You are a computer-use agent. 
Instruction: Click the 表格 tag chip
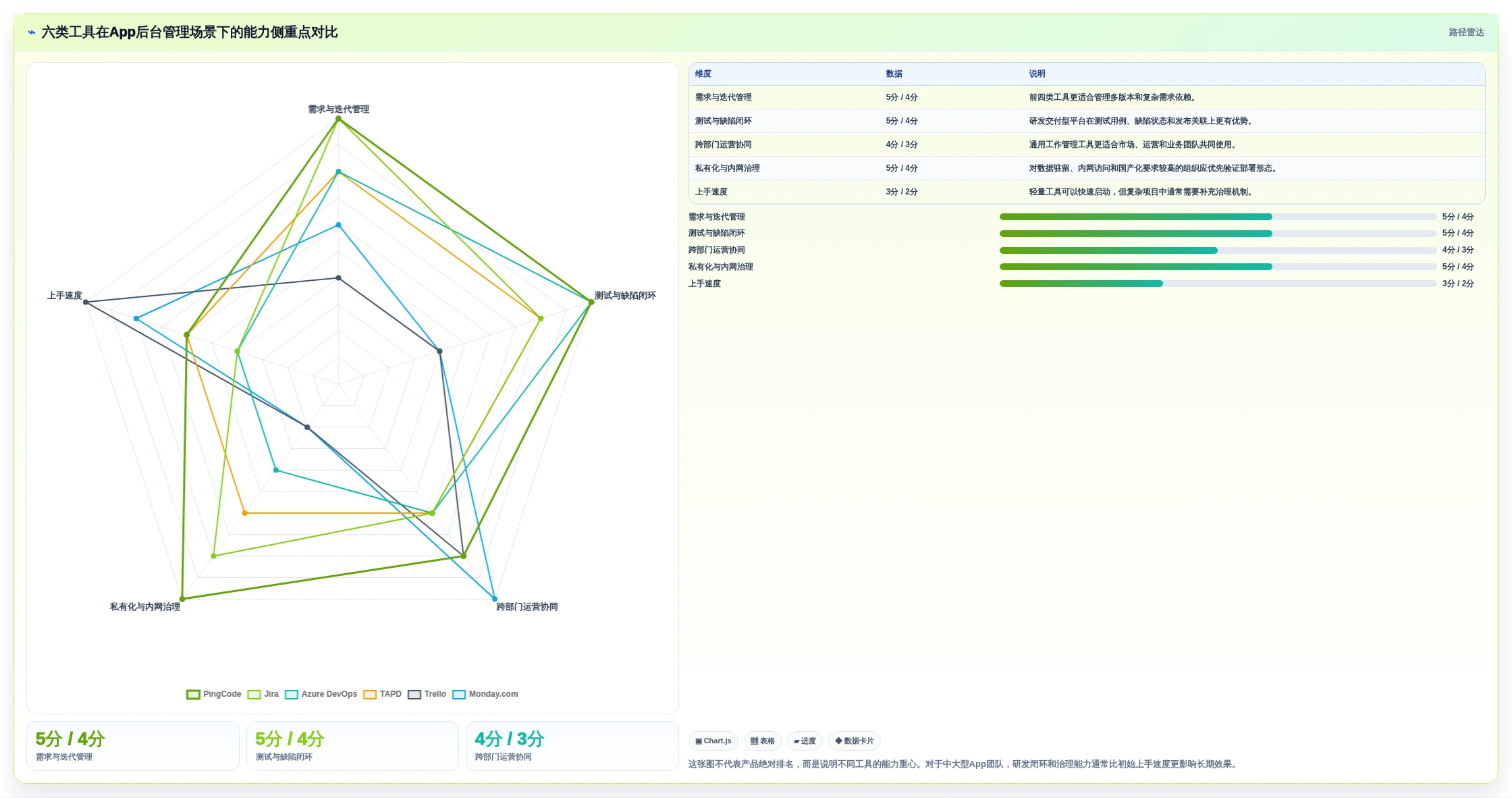[x=763, y=741]
